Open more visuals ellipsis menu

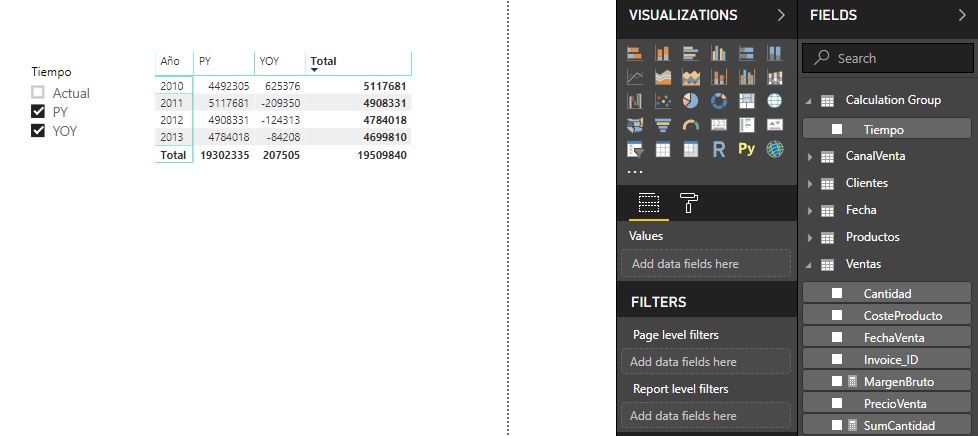pos(634,170)
